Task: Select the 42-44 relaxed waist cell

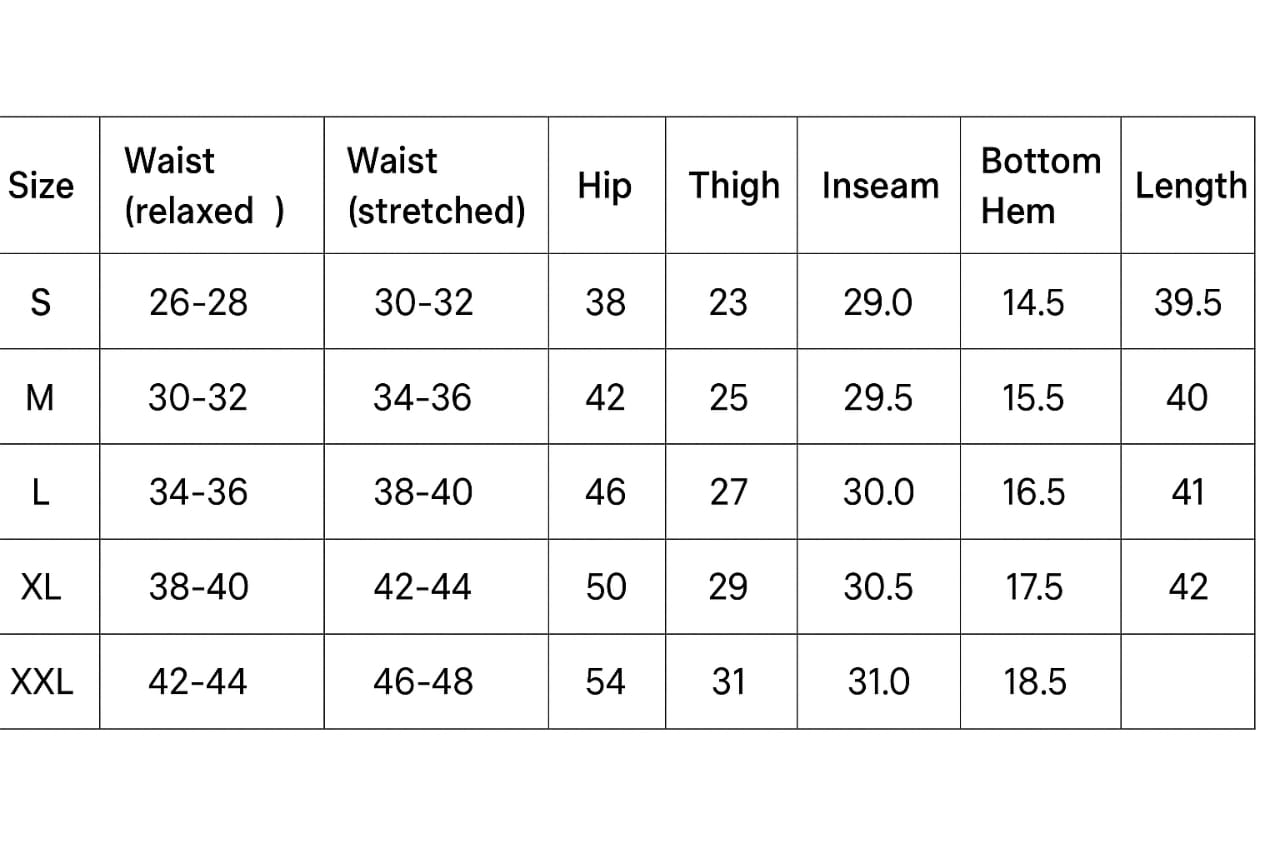Action: coord(198,682)
